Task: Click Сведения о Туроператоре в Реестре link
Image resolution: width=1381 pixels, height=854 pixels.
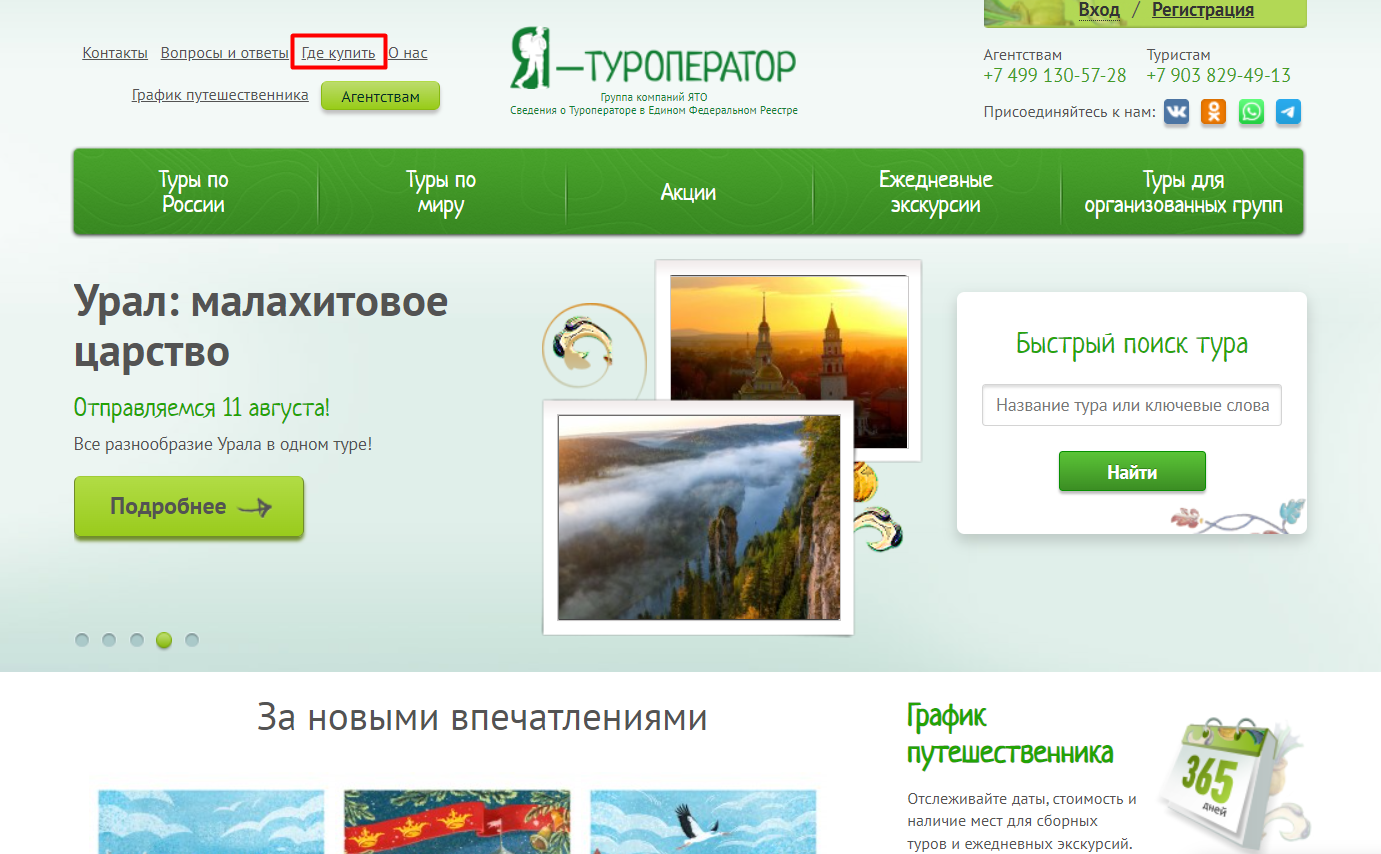Action: pos(654,110)
